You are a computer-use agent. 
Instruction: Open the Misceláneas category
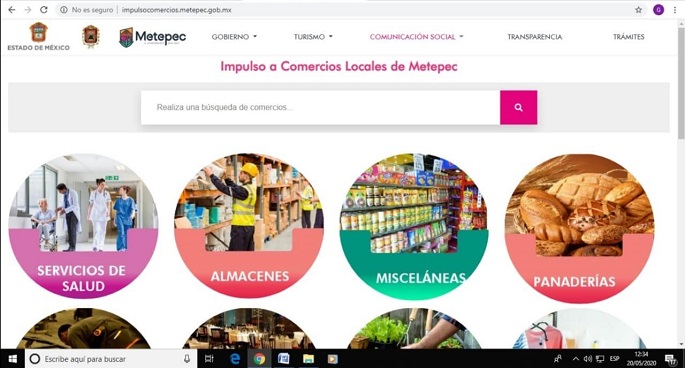(414, 226)
